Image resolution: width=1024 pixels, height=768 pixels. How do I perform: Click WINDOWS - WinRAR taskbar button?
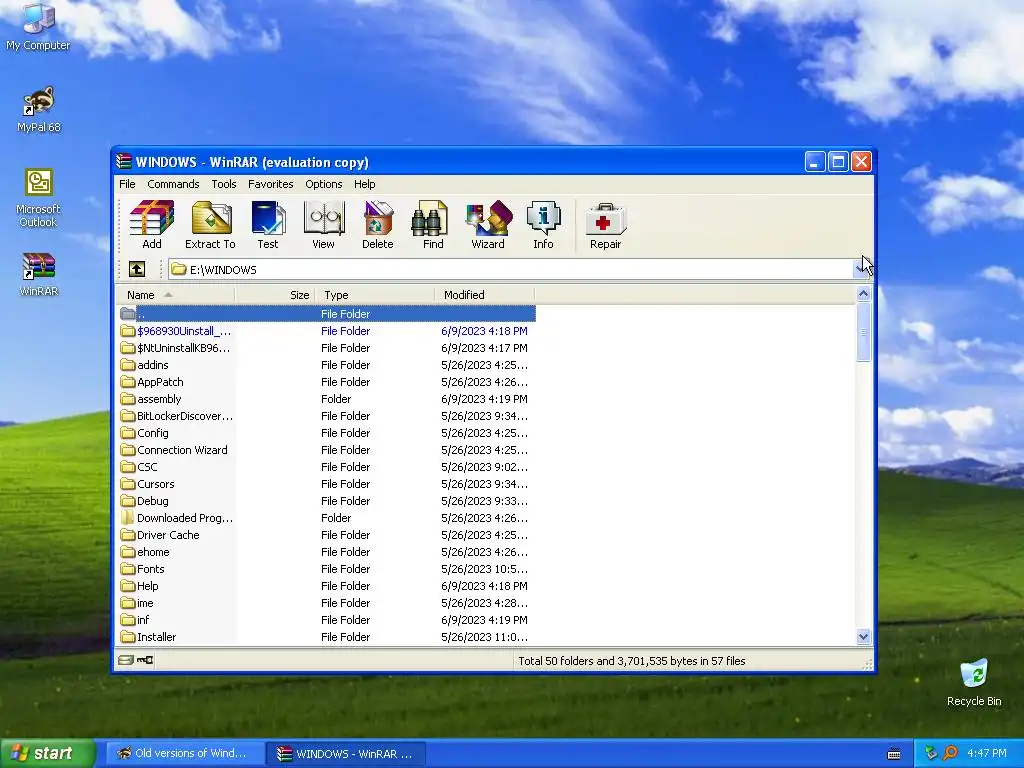point(346,753)
